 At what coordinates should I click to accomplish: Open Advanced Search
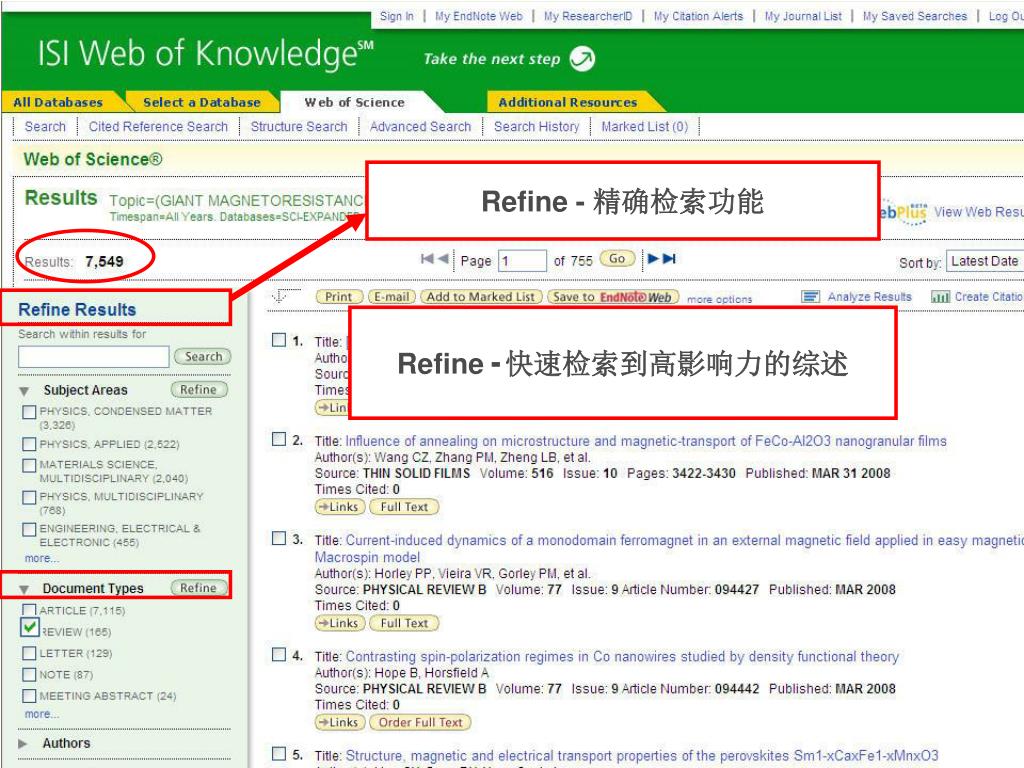pyautogui.click(x=420, y=126)
